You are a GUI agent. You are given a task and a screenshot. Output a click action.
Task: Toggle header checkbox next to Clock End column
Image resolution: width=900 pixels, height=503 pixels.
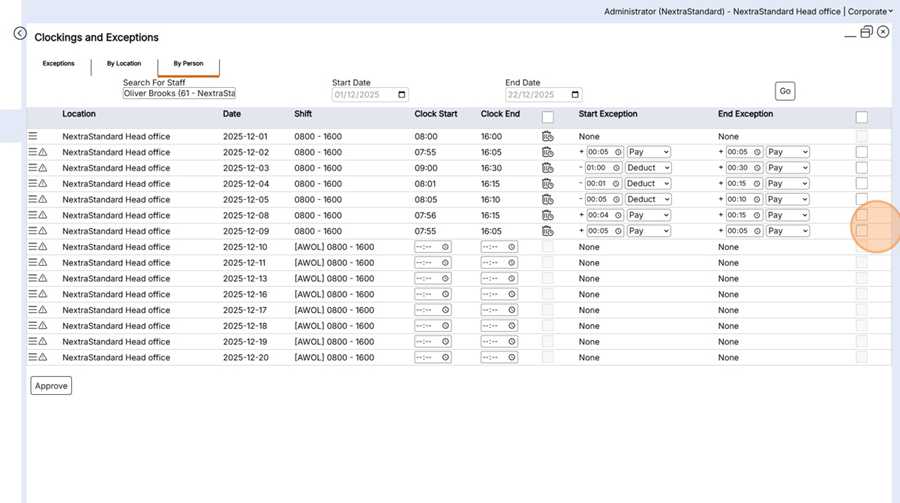[547, 117]
